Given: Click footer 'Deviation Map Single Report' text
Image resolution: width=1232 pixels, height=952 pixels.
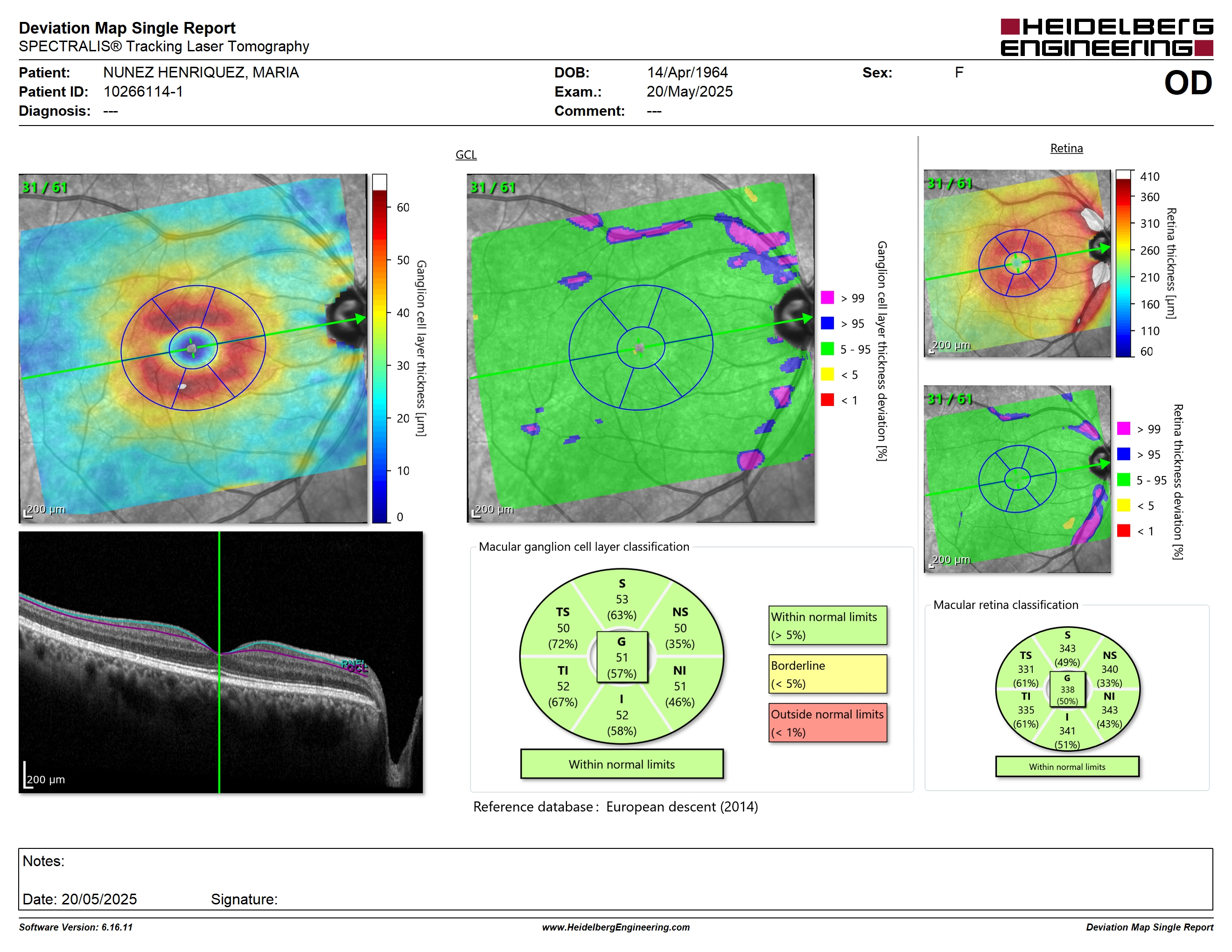Looking at the screenshot, I should (1149, 927).
